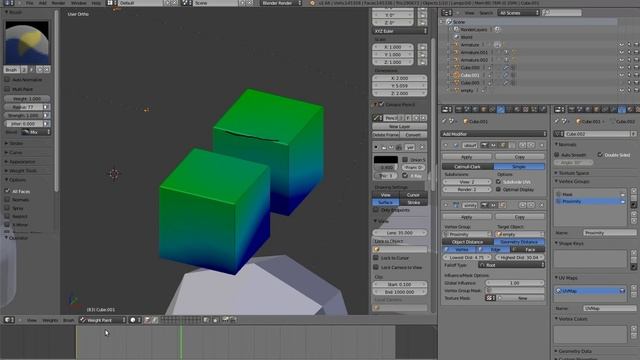Open the Weight Paint mode dropdown
The image size is (640, 360).
click(103, 320)
